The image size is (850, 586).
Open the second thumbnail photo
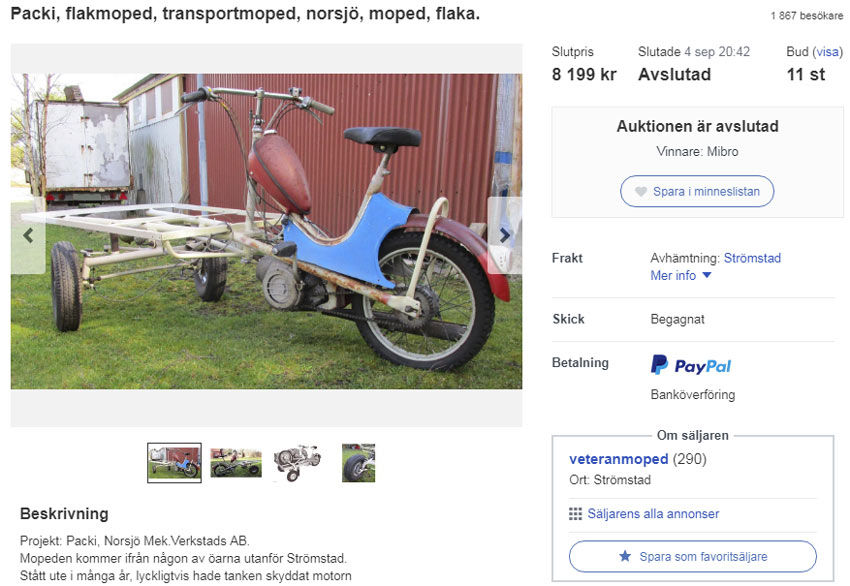[x=236, y=462]
